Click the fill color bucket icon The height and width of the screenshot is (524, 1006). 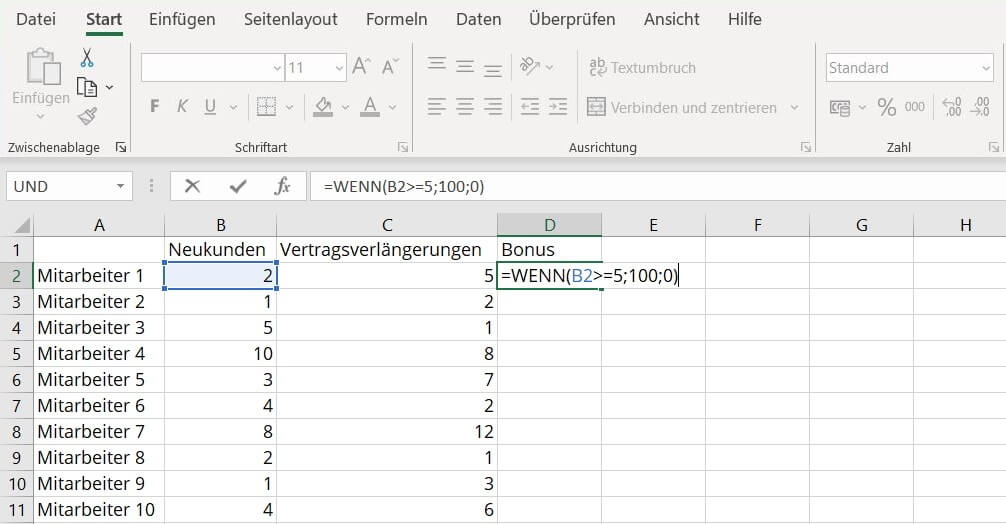[323, 106]
